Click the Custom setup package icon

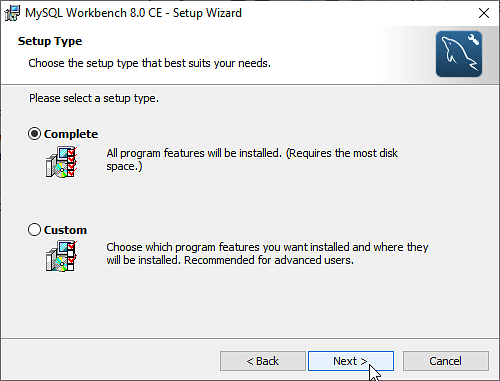61,256
